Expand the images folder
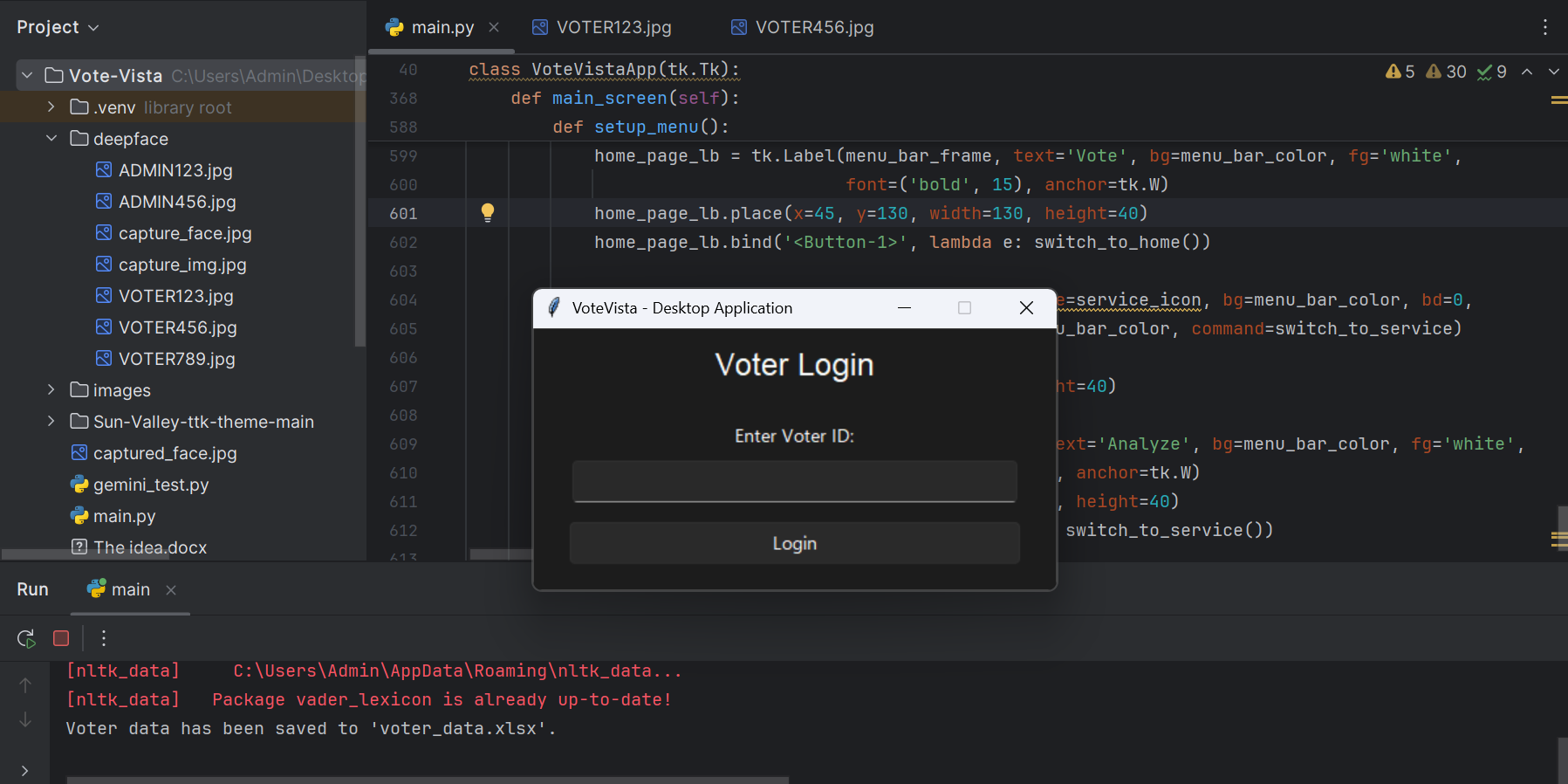The image size is (1568, 784). [51, 390]
